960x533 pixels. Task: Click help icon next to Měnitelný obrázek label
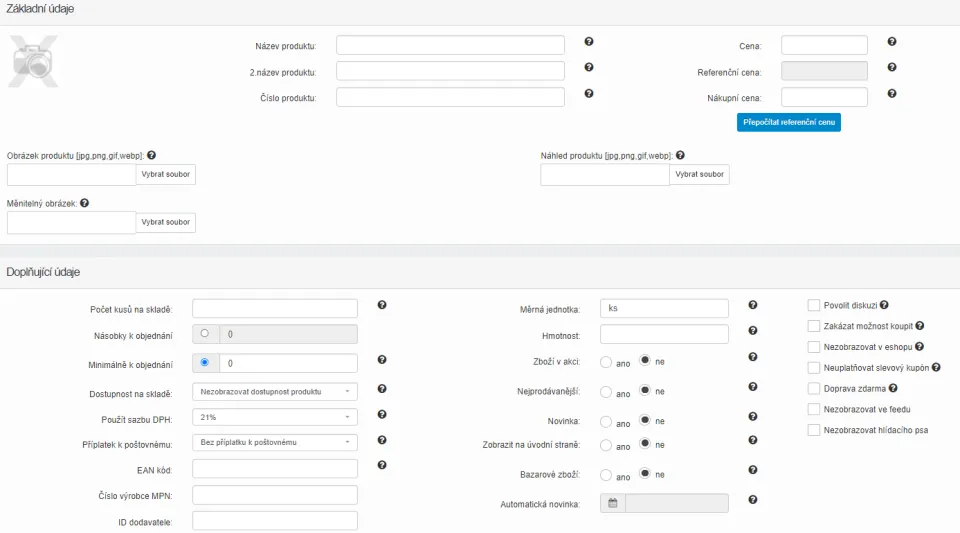pos(84,203)
